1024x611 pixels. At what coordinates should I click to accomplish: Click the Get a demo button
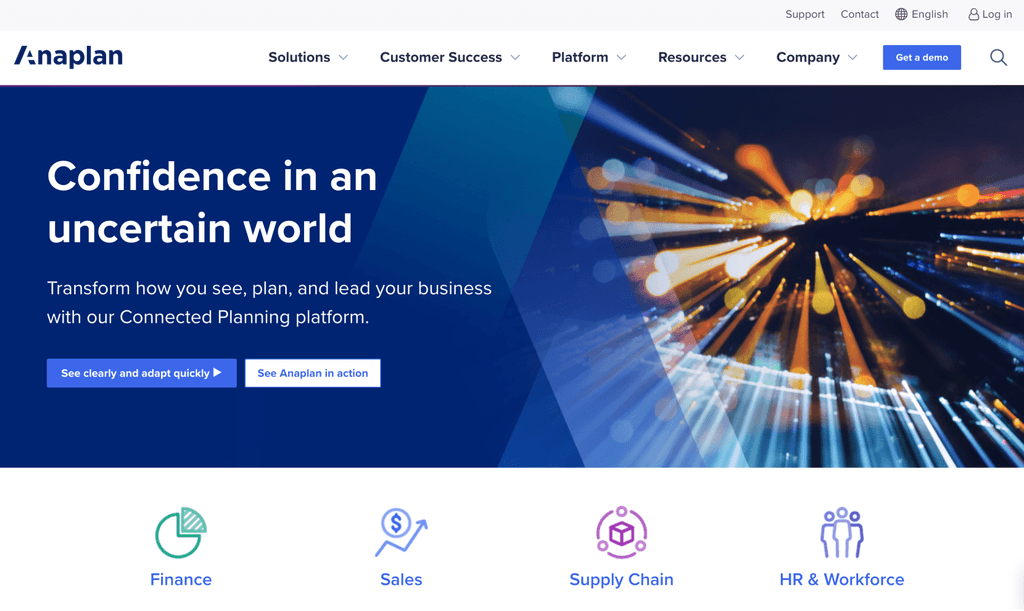(x=921, y=57)
